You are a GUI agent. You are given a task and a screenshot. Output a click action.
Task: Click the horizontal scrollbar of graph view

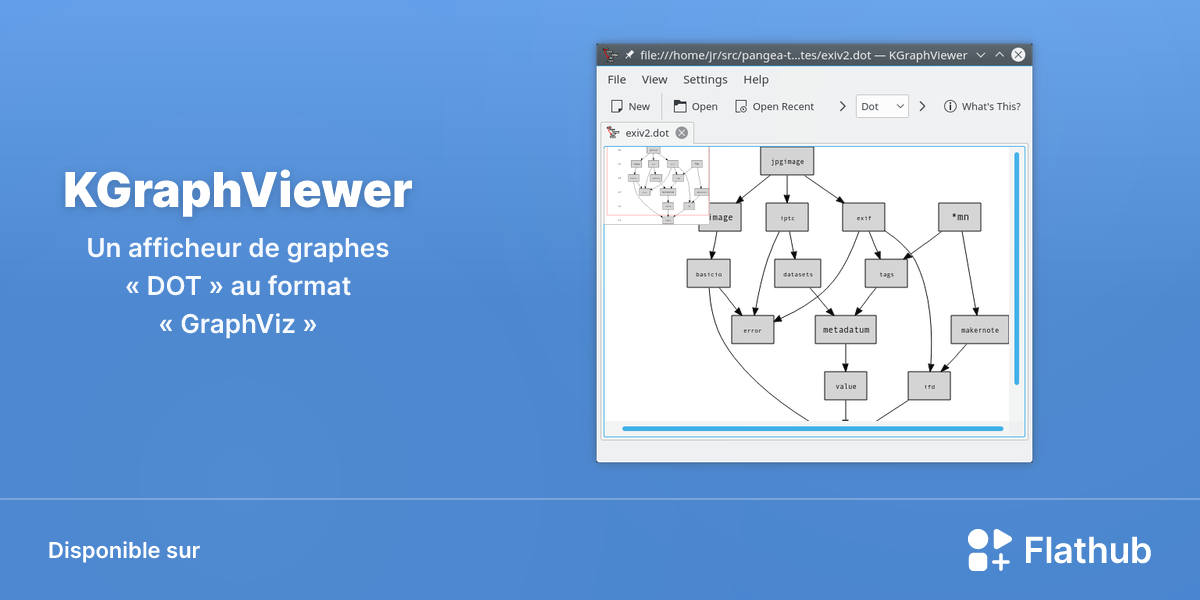click(812, 429)
